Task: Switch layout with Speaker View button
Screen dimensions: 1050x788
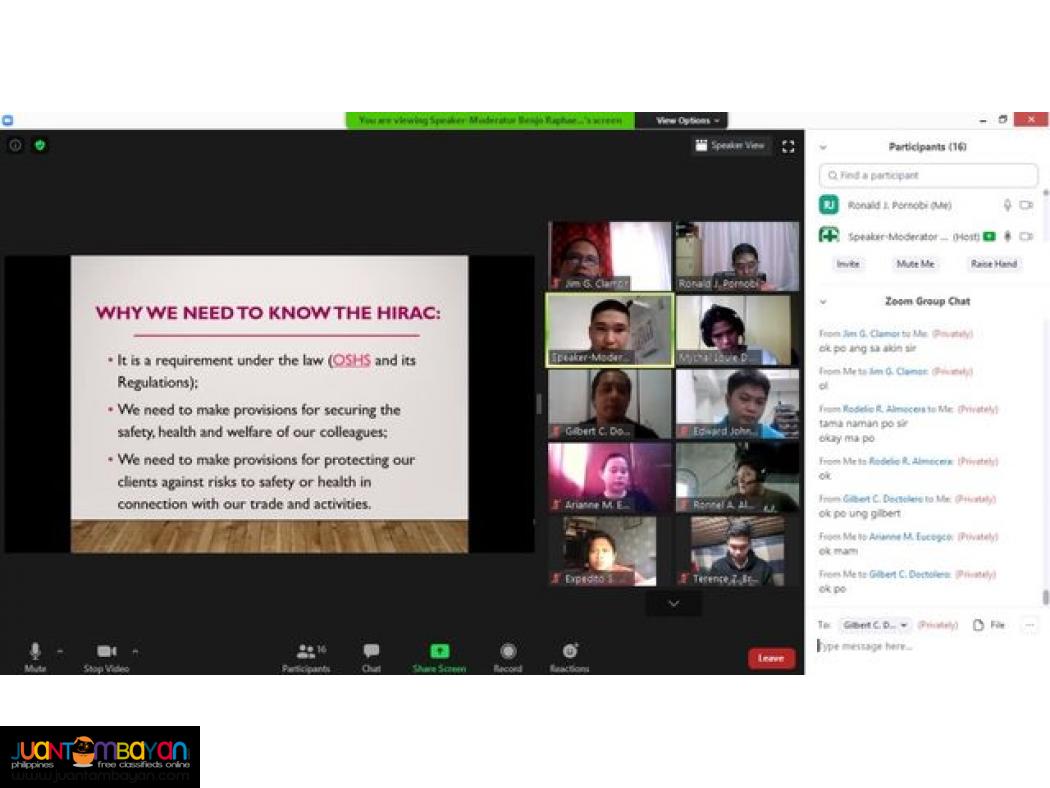Action: pos(730,145)
